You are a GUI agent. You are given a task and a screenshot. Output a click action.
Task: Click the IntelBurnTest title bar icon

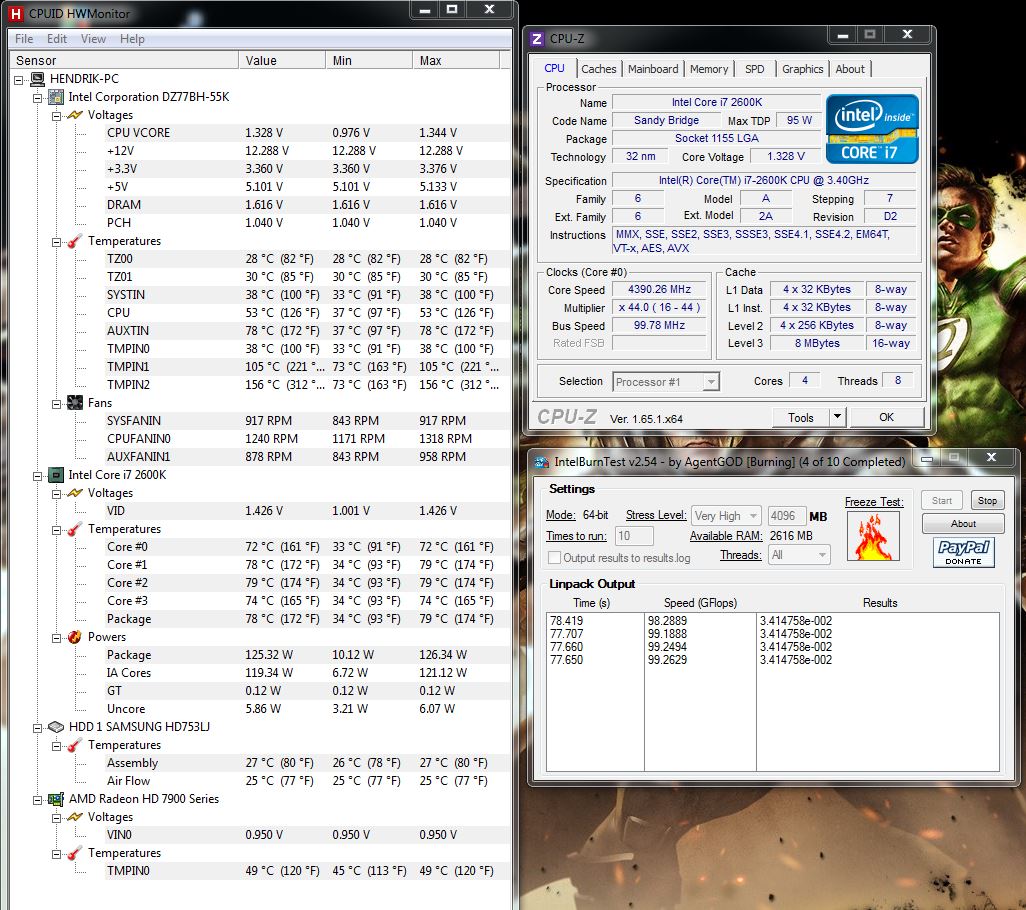coord(542,462)
